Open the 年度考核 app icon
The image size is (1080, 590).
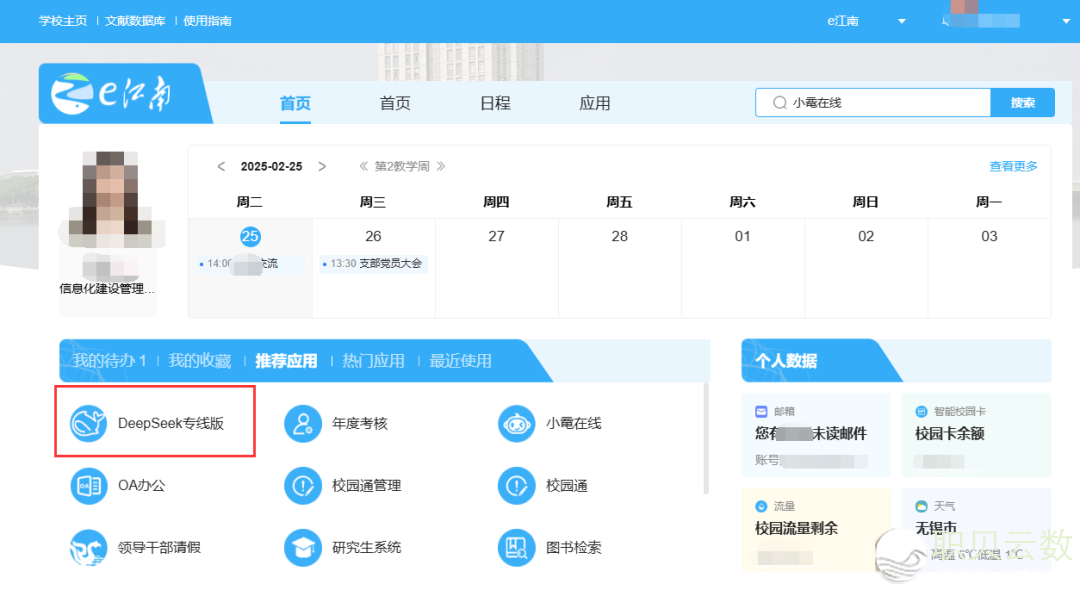pos(303,423)
